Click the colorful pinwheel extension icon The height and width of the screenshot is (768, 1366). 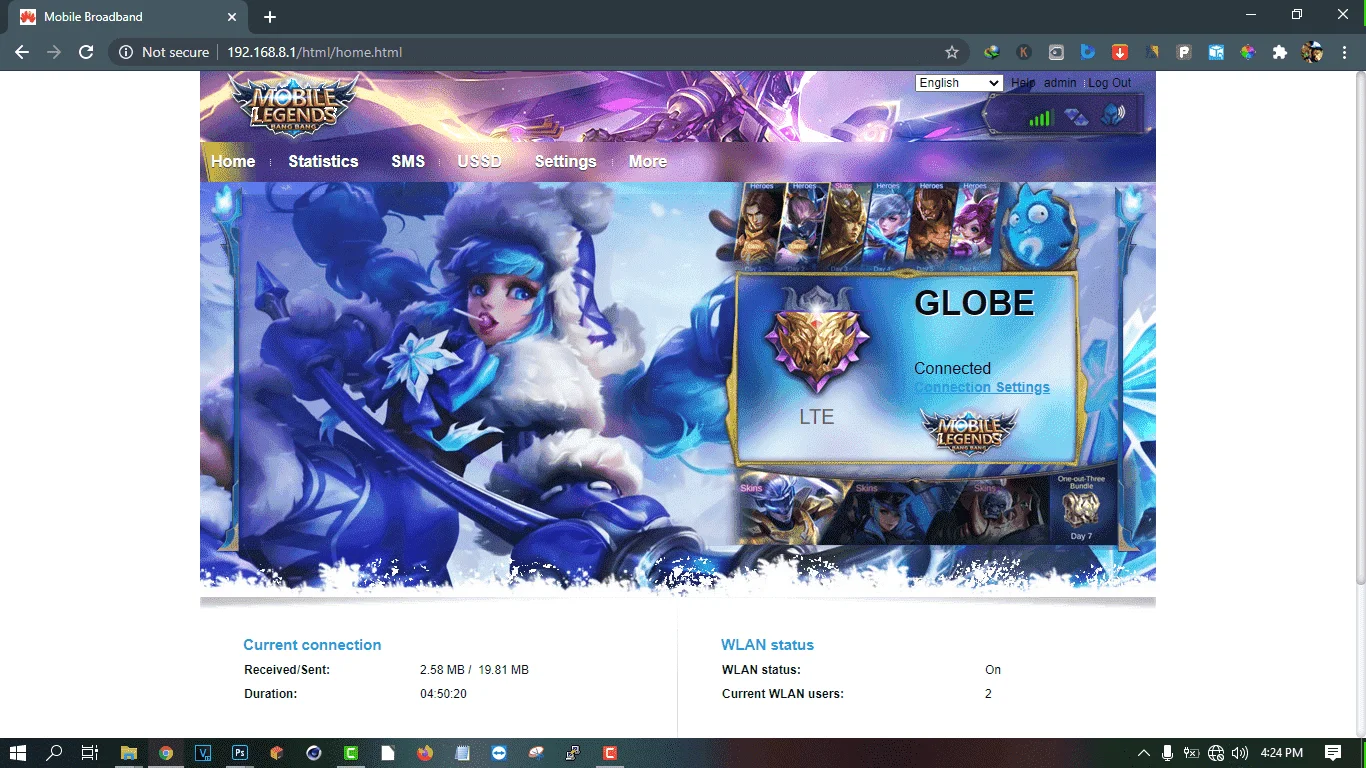pyautogui.click(x=1247, y=52)
